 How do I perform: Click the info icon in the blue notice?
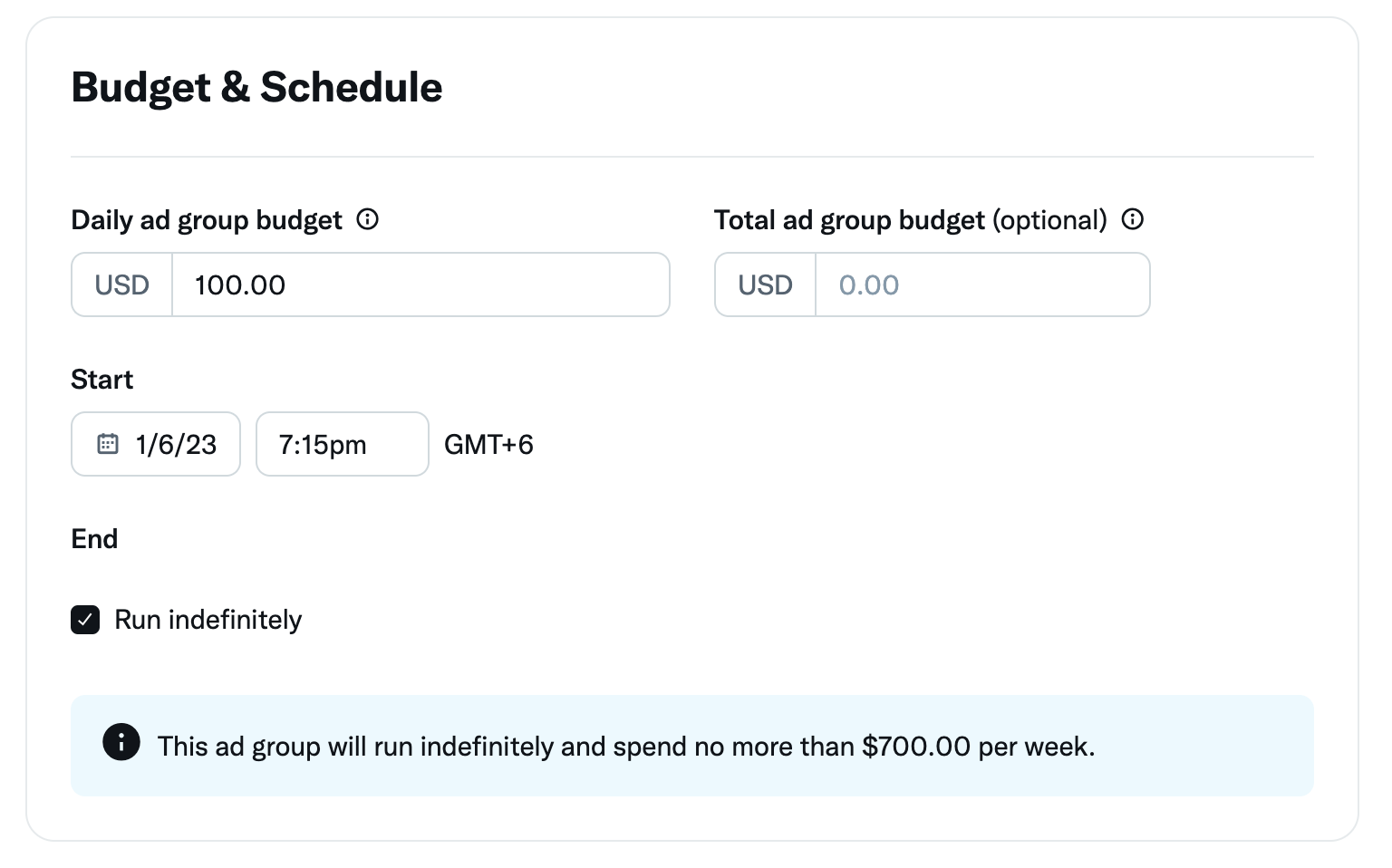coord(121,742)
